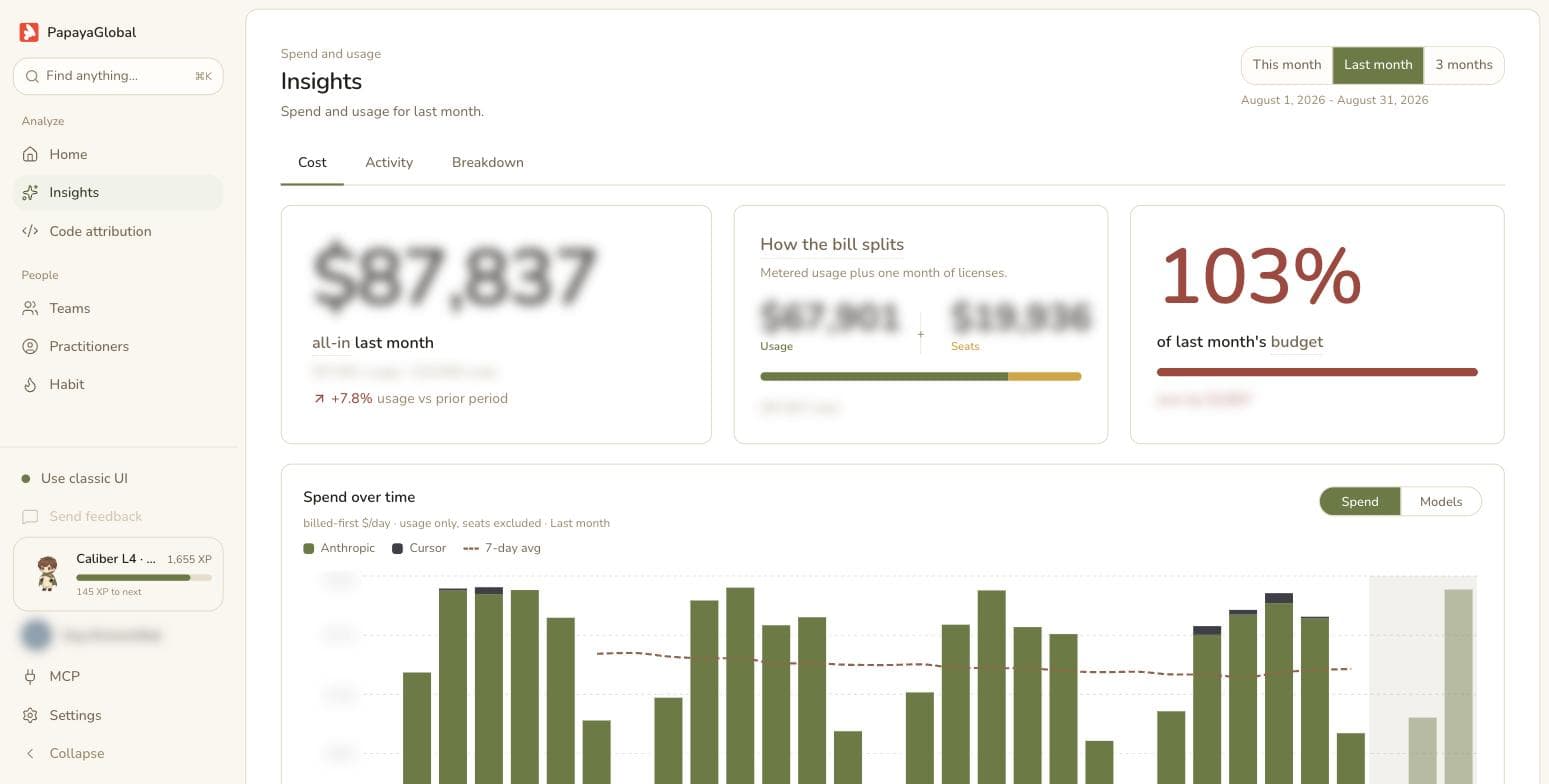
Task: Toggle 7-day avg line in legend
Action: [502, 548]
